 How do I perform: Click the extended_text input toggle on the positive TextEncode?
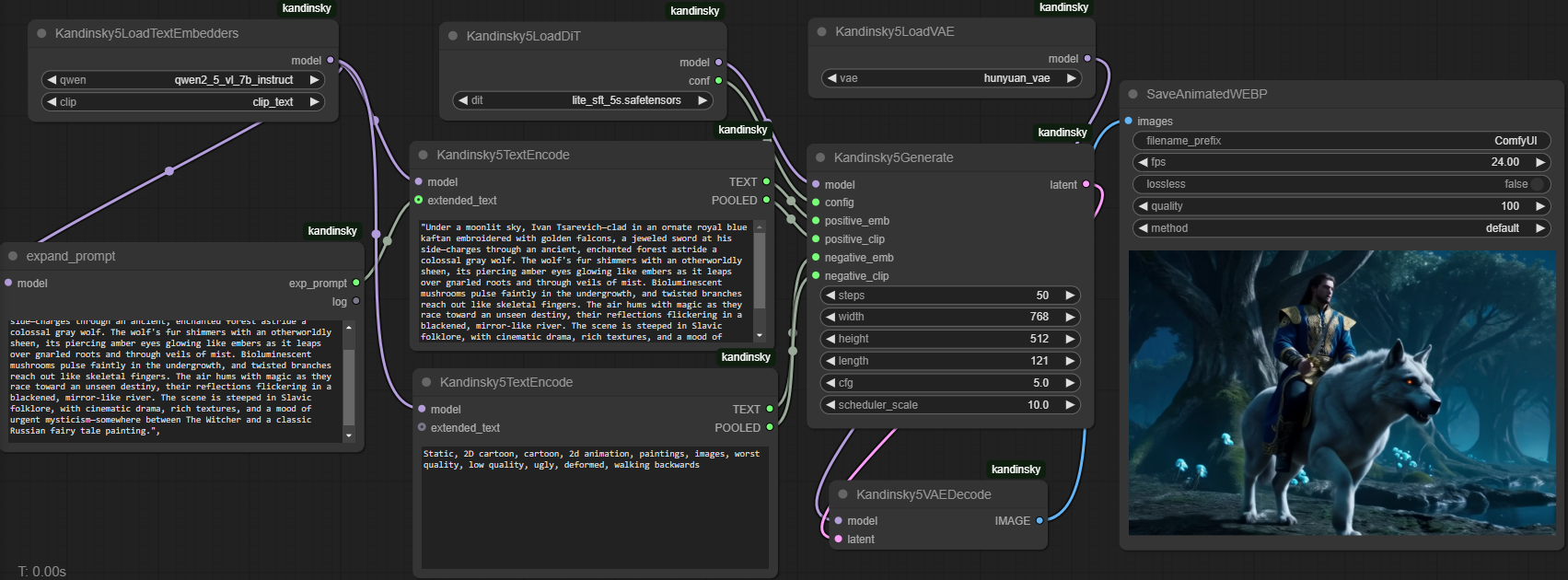coord(419,200)
